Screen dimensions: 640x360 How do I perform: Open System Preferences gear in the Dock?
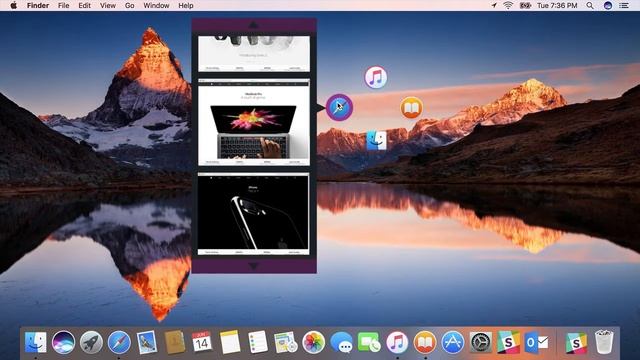coord(480,342)
